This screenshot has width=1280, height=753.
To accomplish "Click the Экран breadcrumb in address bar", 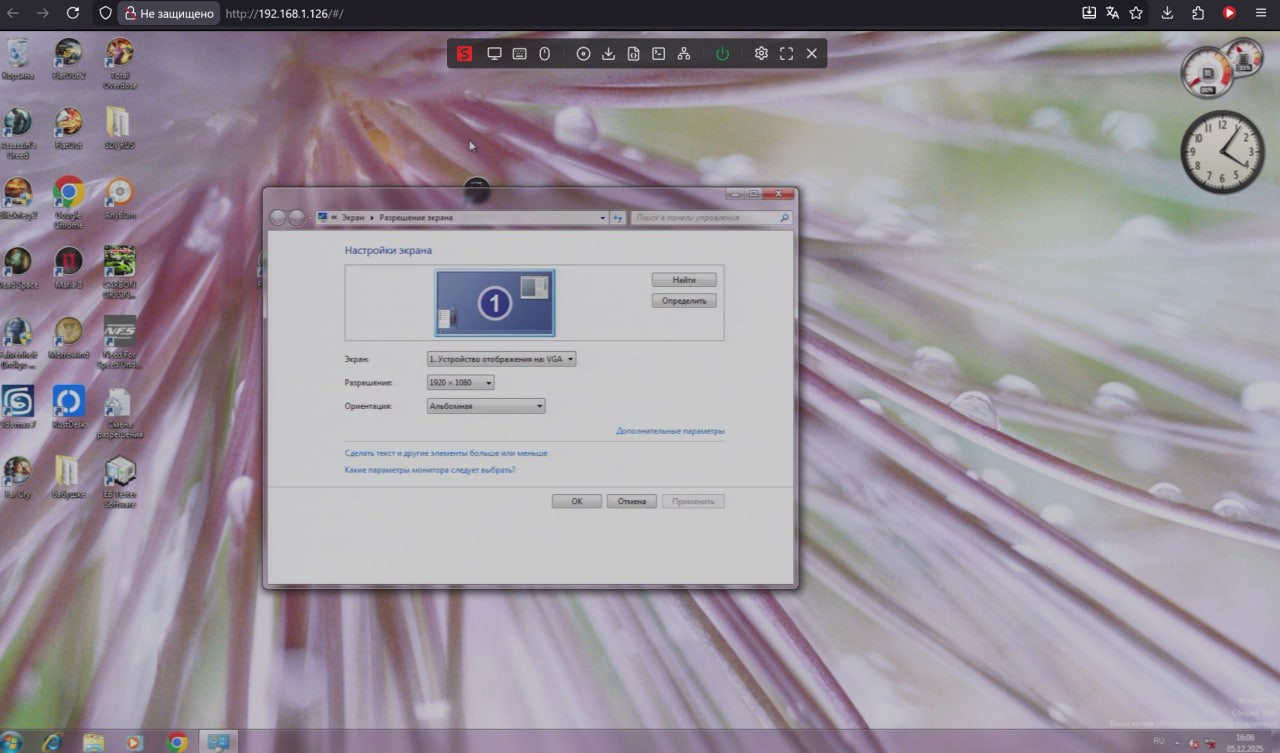I will point(353,217).
